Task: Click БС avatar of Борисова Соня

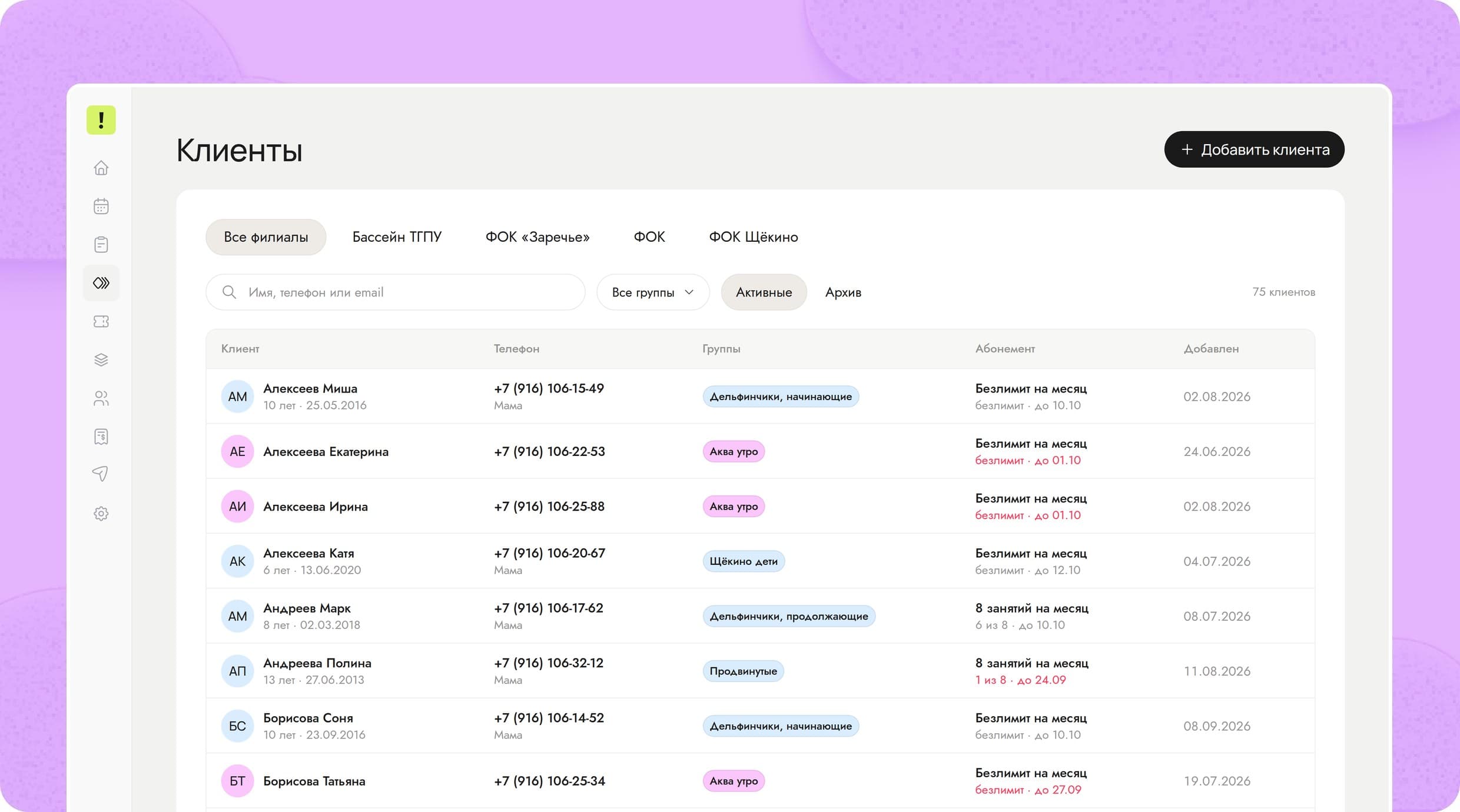Action: click(x=237, y=726)
